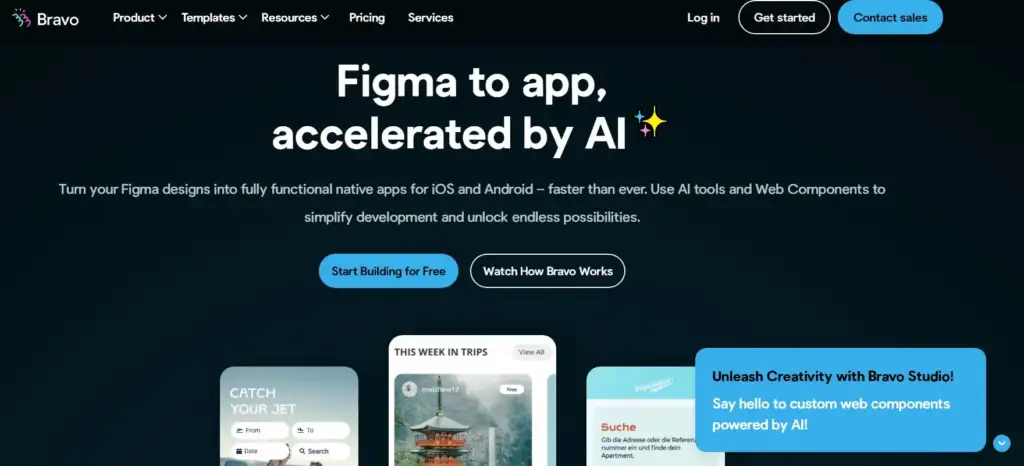1024x466 pixels.
Task: Click Watch How Bravo Works button
Action: (x=547, y=271)
